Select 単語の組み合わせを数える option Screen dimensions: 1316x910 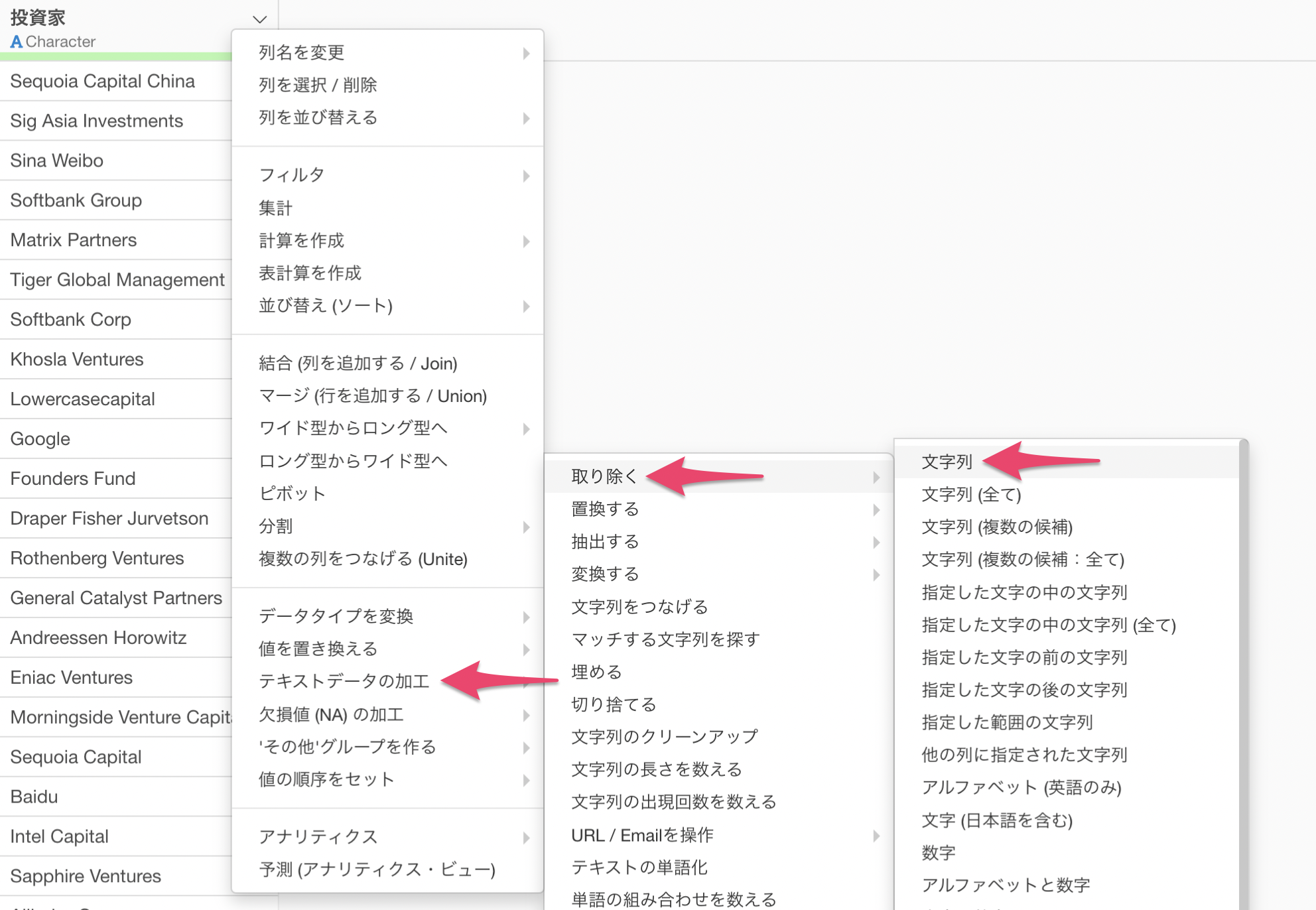673,900
